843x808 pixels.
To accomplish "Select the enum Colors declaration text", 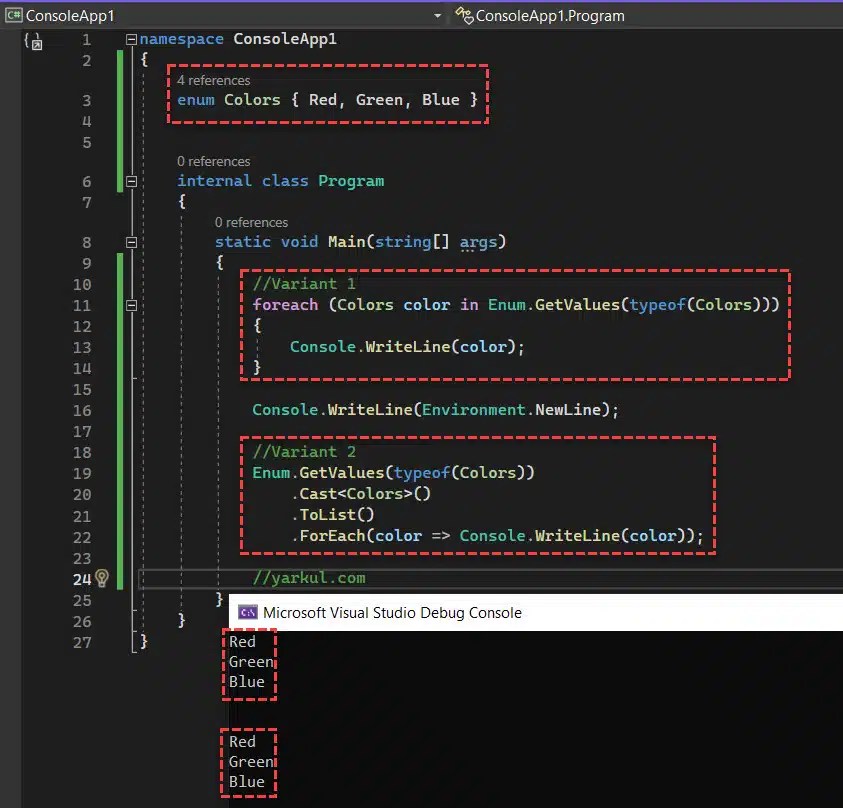I will click(x=328, y=99).
